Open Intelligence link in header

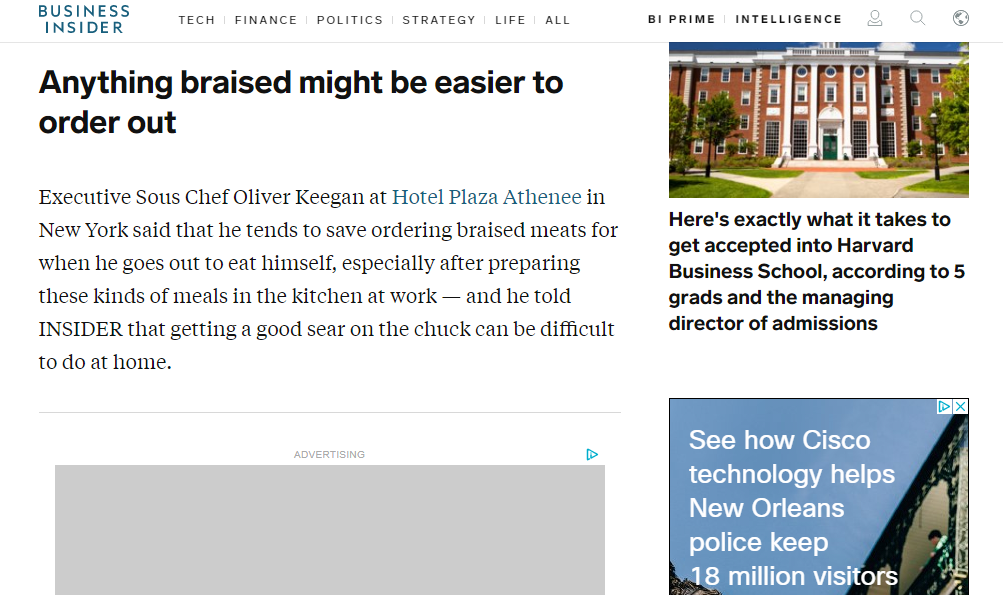(x=788, y=19)
